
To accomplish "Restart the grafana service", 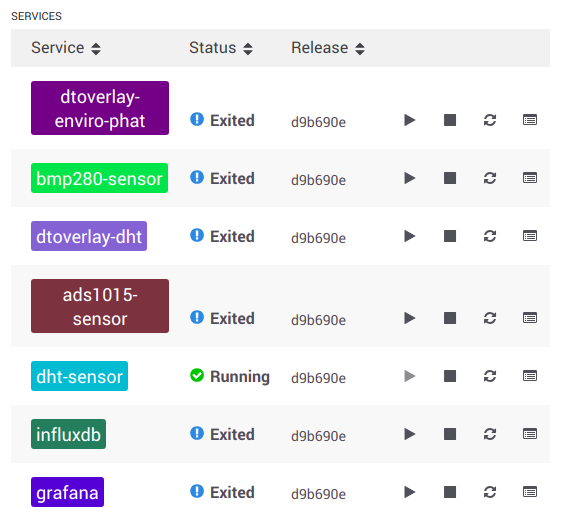I will click(x=490, y=492).
